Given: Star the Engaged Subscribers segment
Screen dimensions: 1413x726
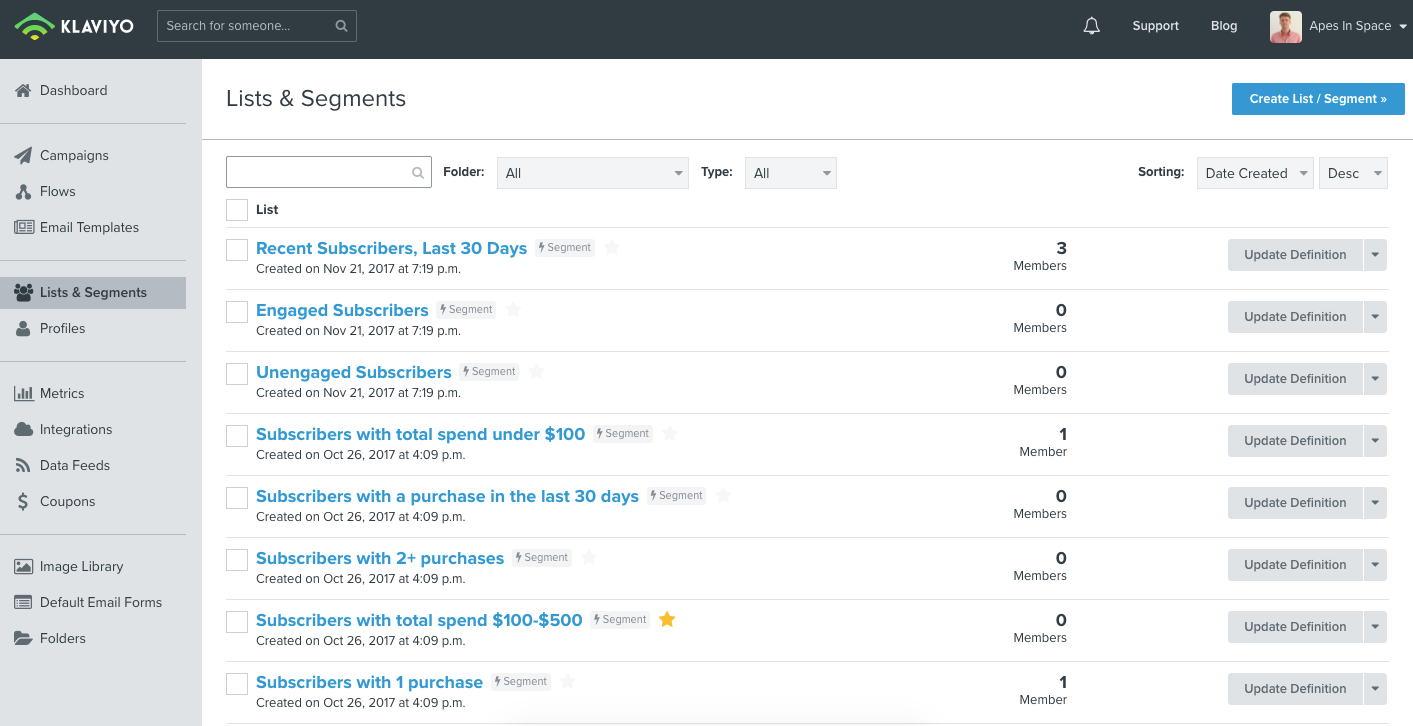Looking at the screenshot, I should pyautogui.click(x=513, y=309).
